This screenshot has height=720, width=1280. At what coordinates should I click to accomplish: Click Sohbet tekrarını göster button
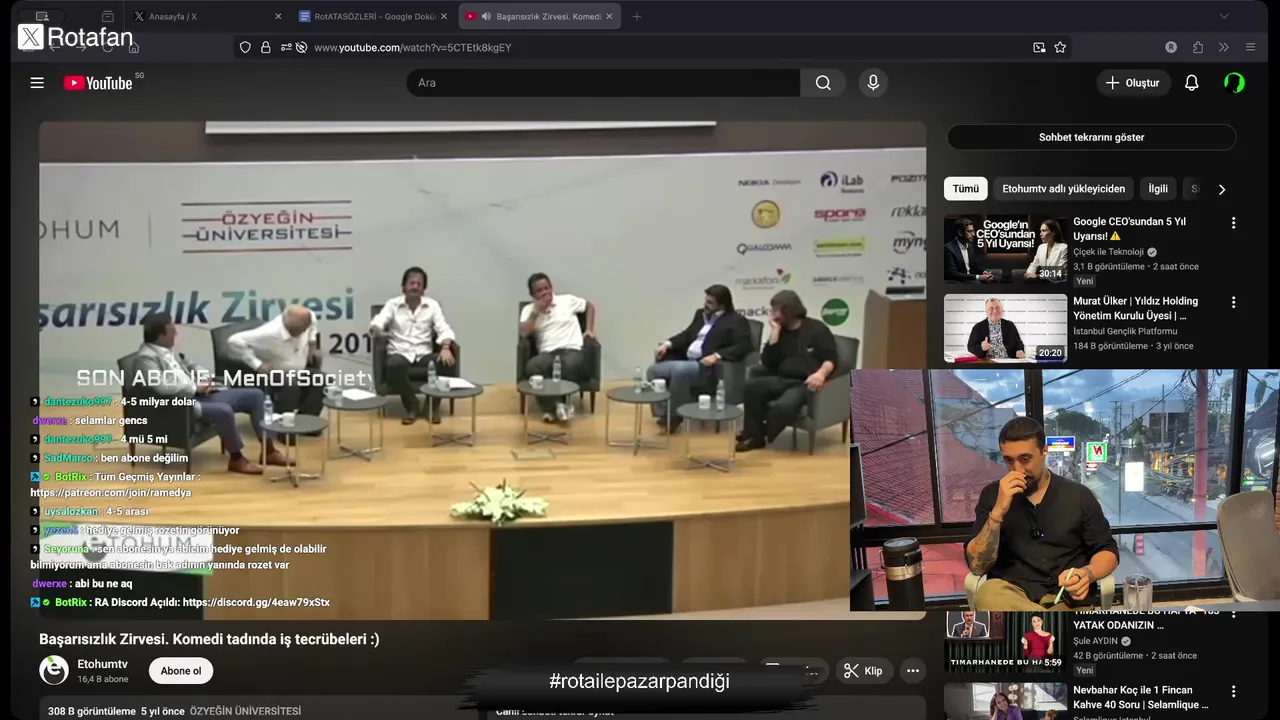1091,137
